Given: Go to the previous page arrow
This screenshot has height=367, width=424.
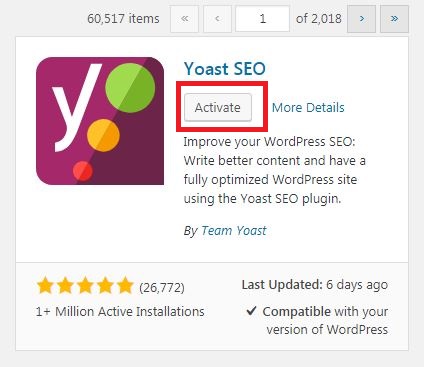Looking at the screenshot, I should (x=217, y=19).
